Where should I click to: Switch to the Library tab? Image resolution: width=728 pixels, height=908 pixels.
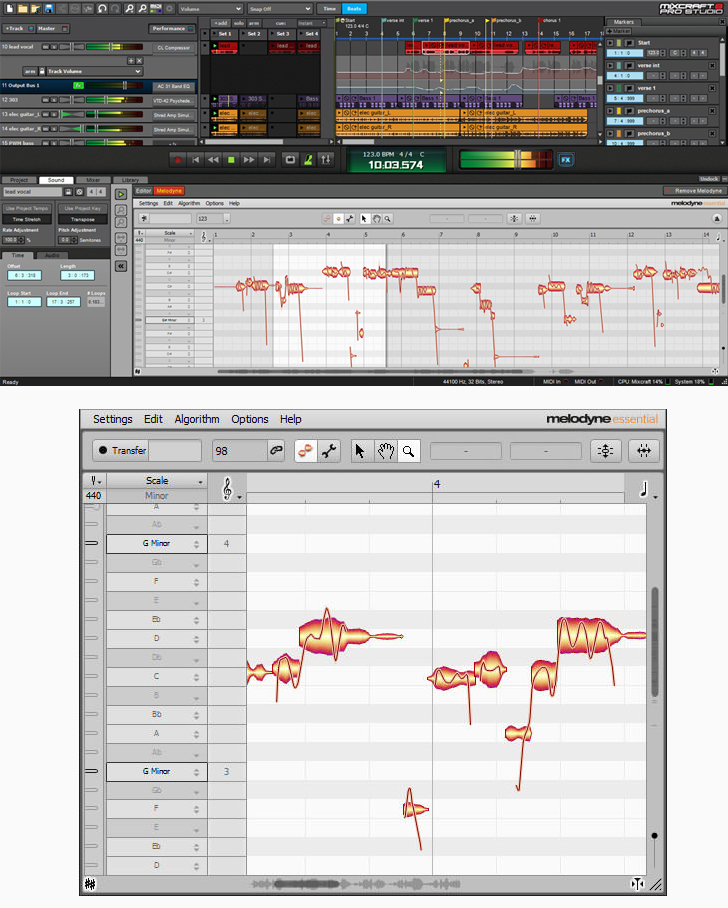pos(130,180)
